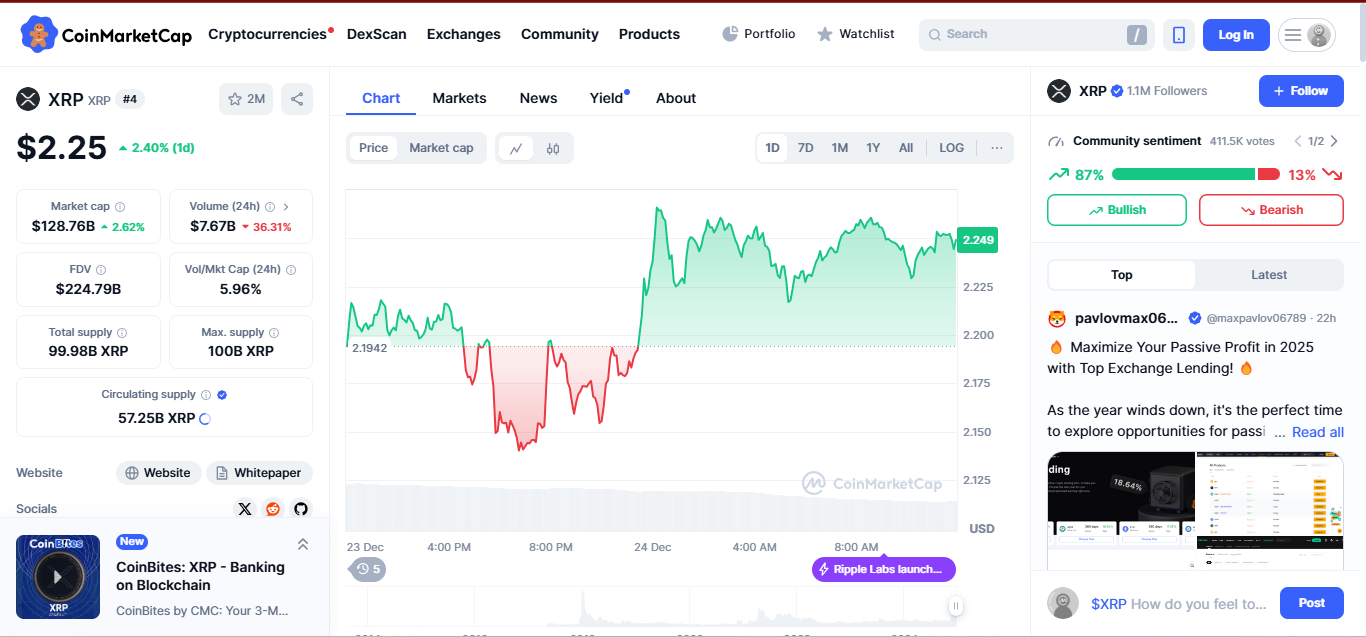
Task: Open XRP GitHub social link
Action: pos(301,509)
